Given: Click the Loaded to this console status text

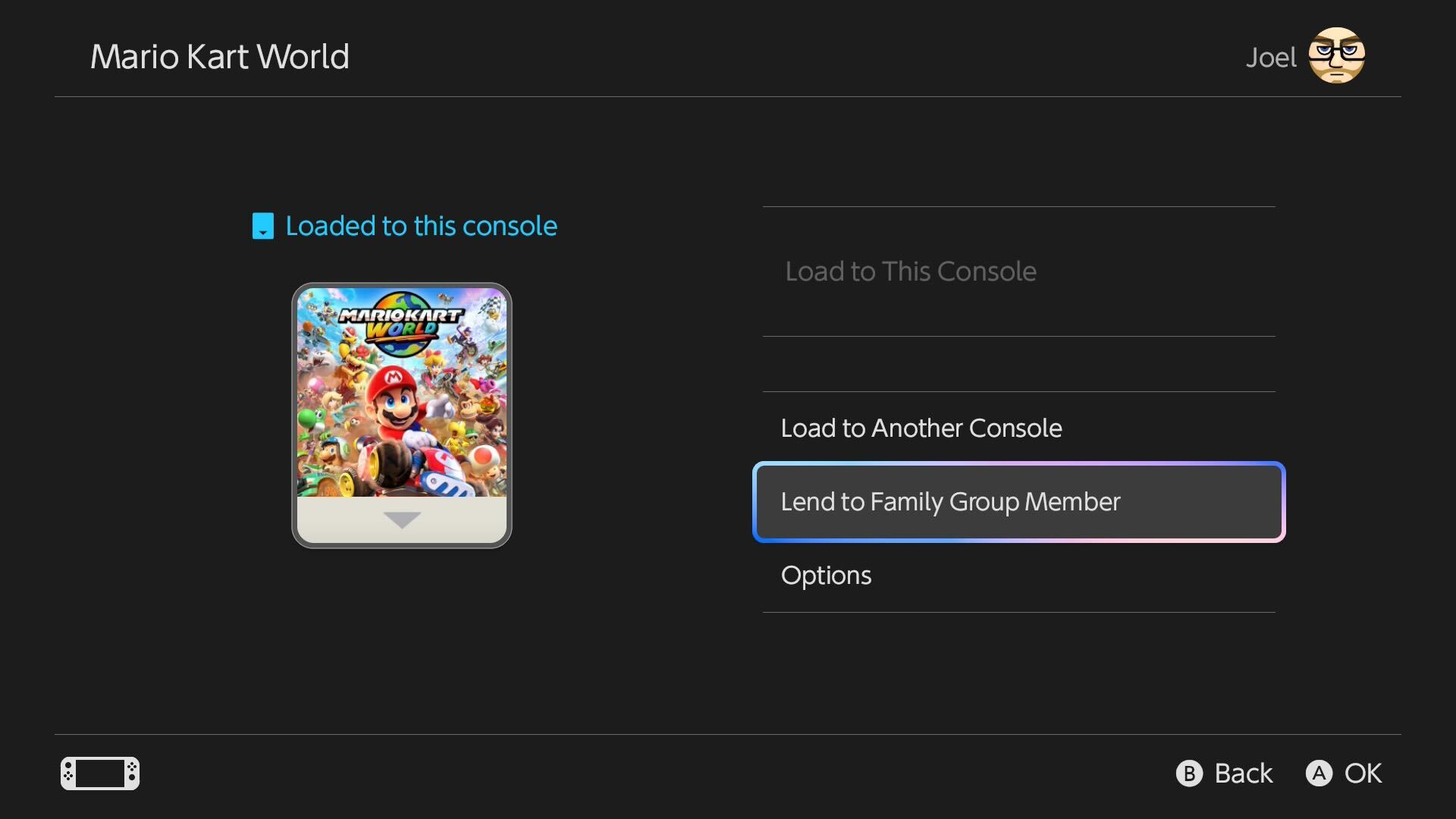Looking at the screenshot, I should pyautogui.click(x=421, y=226).
